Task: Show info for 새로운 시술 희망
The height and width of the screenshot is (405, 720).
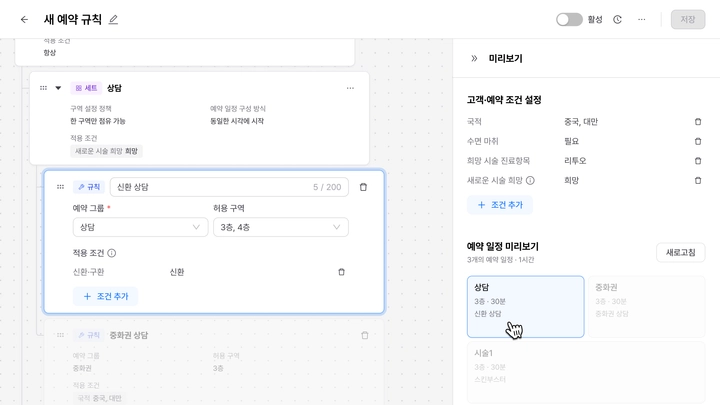Action: pos(530,180)
